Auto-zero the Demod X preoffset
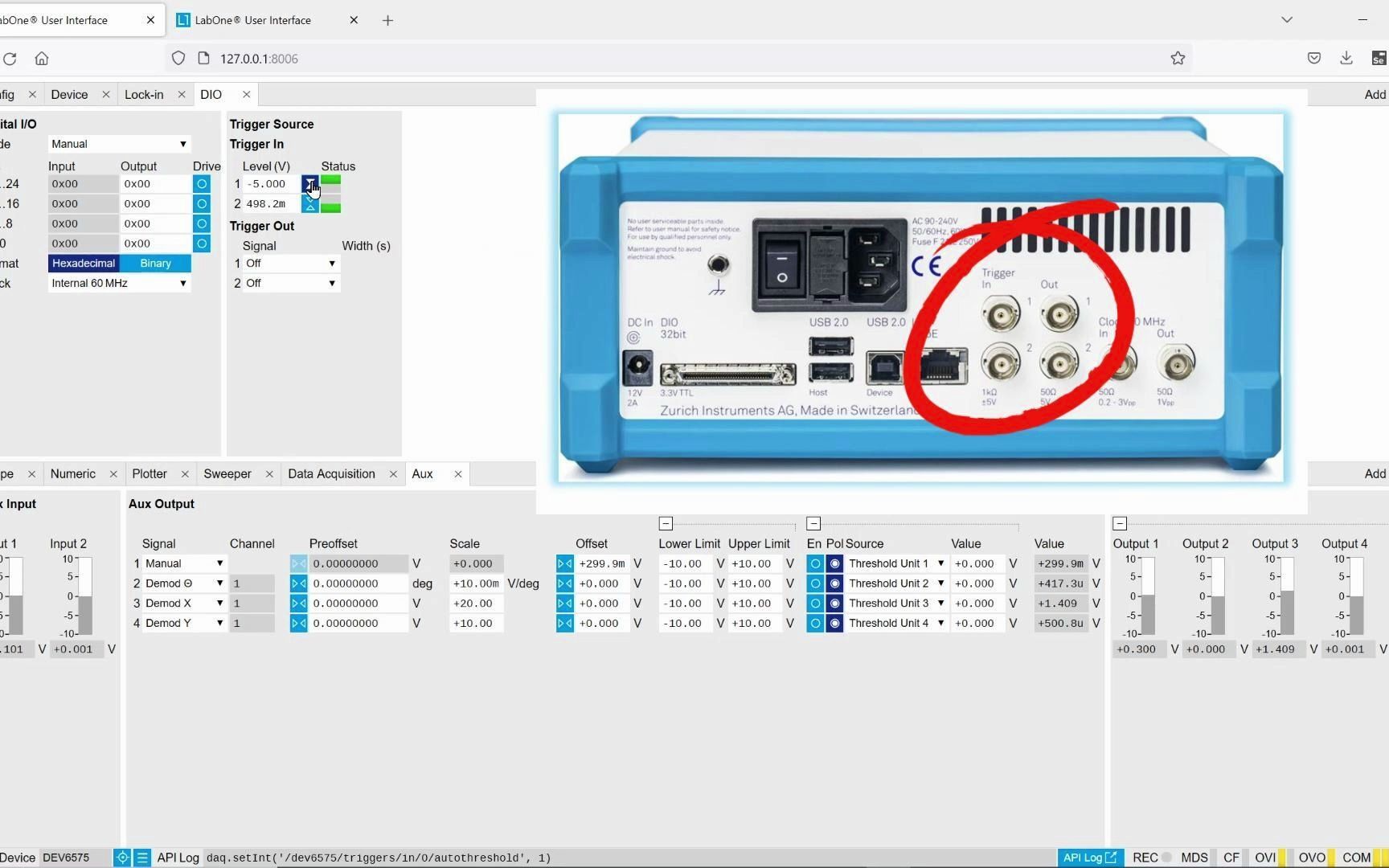This screenshot has height=868, width=1389. pos(298,604)
